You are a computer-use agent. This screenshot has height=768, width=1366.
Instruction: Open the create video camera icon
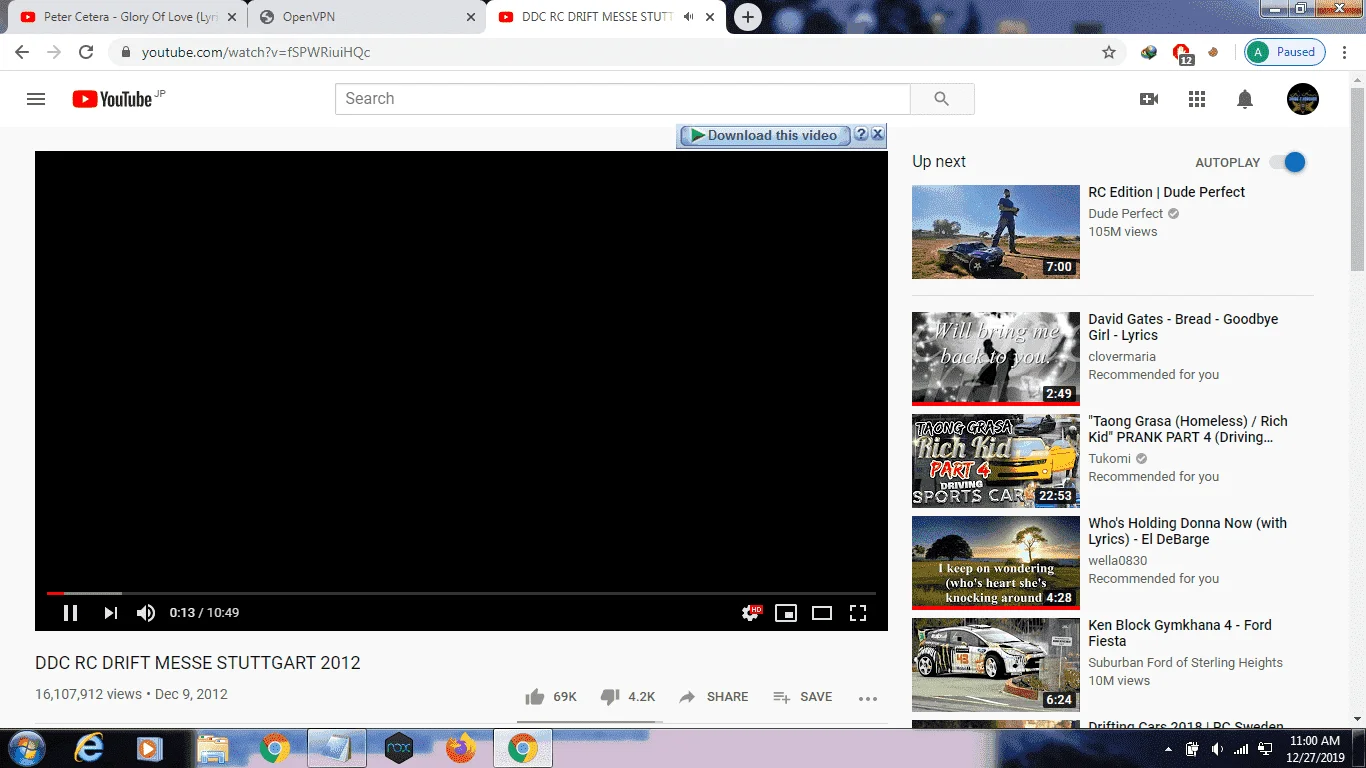[x=1149, y=99]
